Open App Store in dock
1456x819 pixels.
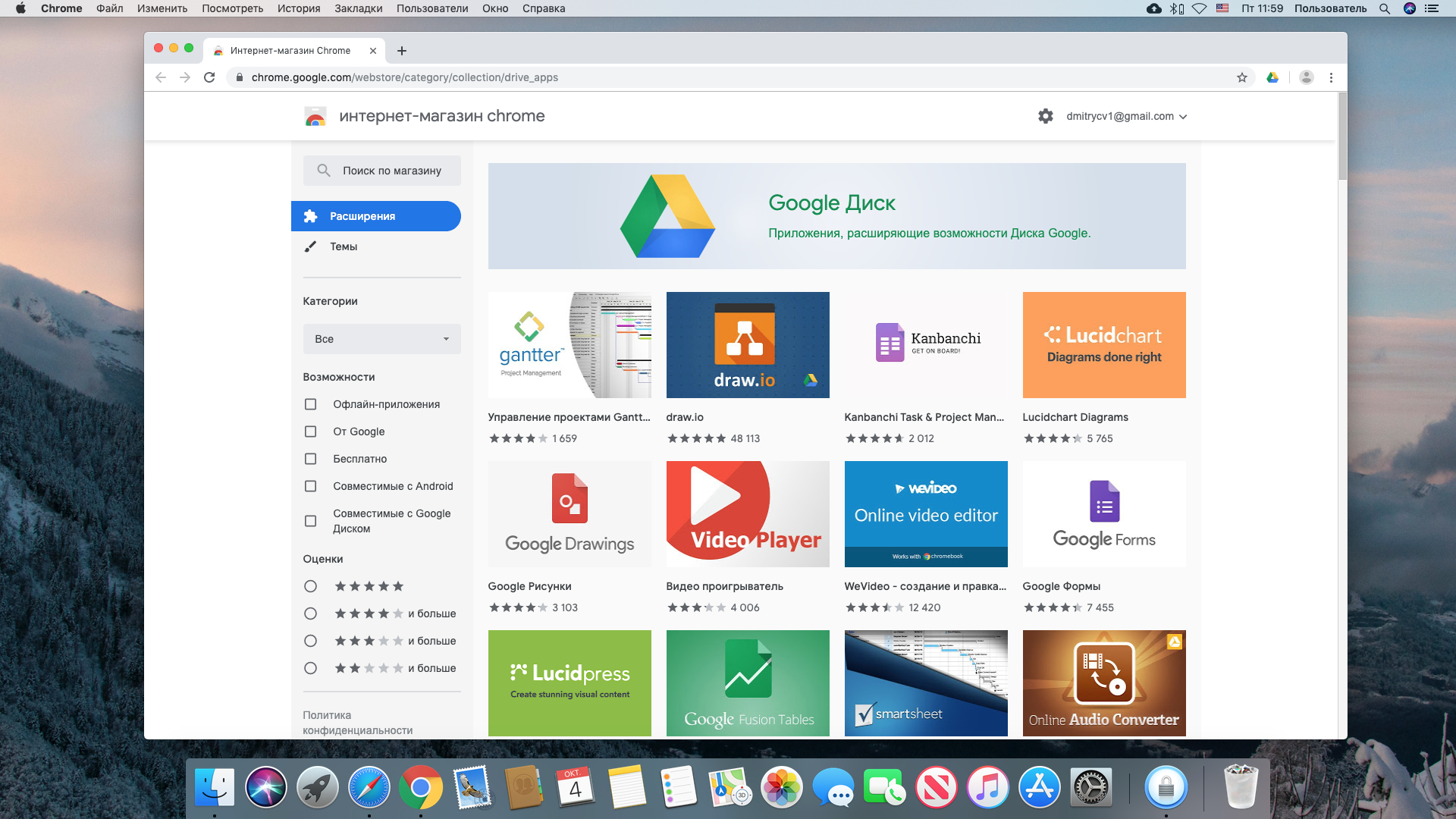click(x=1040, y=787)
